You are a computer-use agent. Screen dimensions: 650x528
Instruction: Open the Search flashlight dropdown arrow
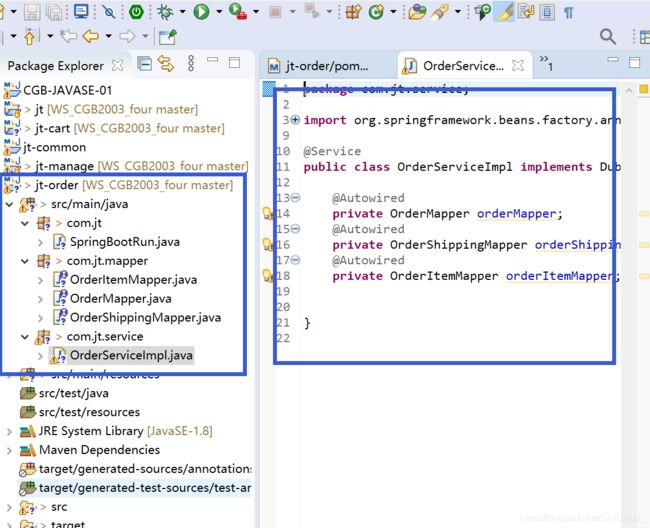pyautogui.click(x=458, y=12)
